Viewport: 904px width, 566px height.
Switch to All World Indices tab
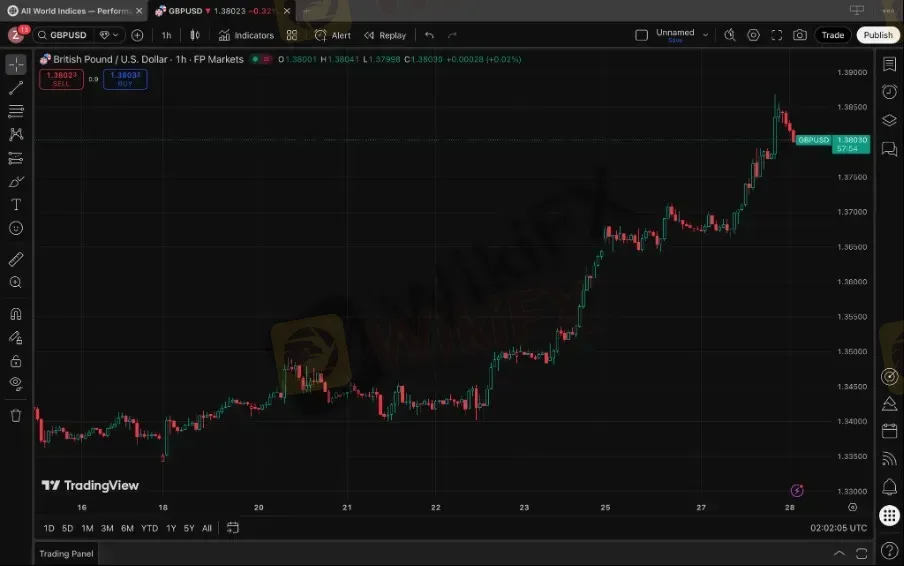coord(75,11)
